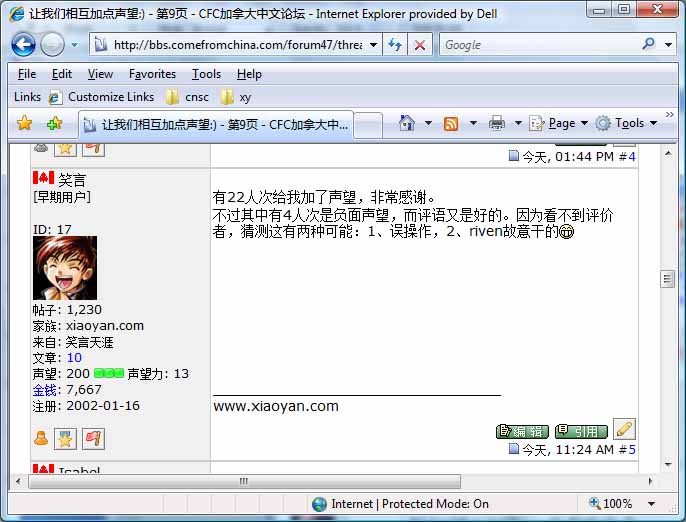The height and width of the screenshot is (522, 686).
Task: Click the Google search input field
Action: pyautogui.click(x=538, y=45)
